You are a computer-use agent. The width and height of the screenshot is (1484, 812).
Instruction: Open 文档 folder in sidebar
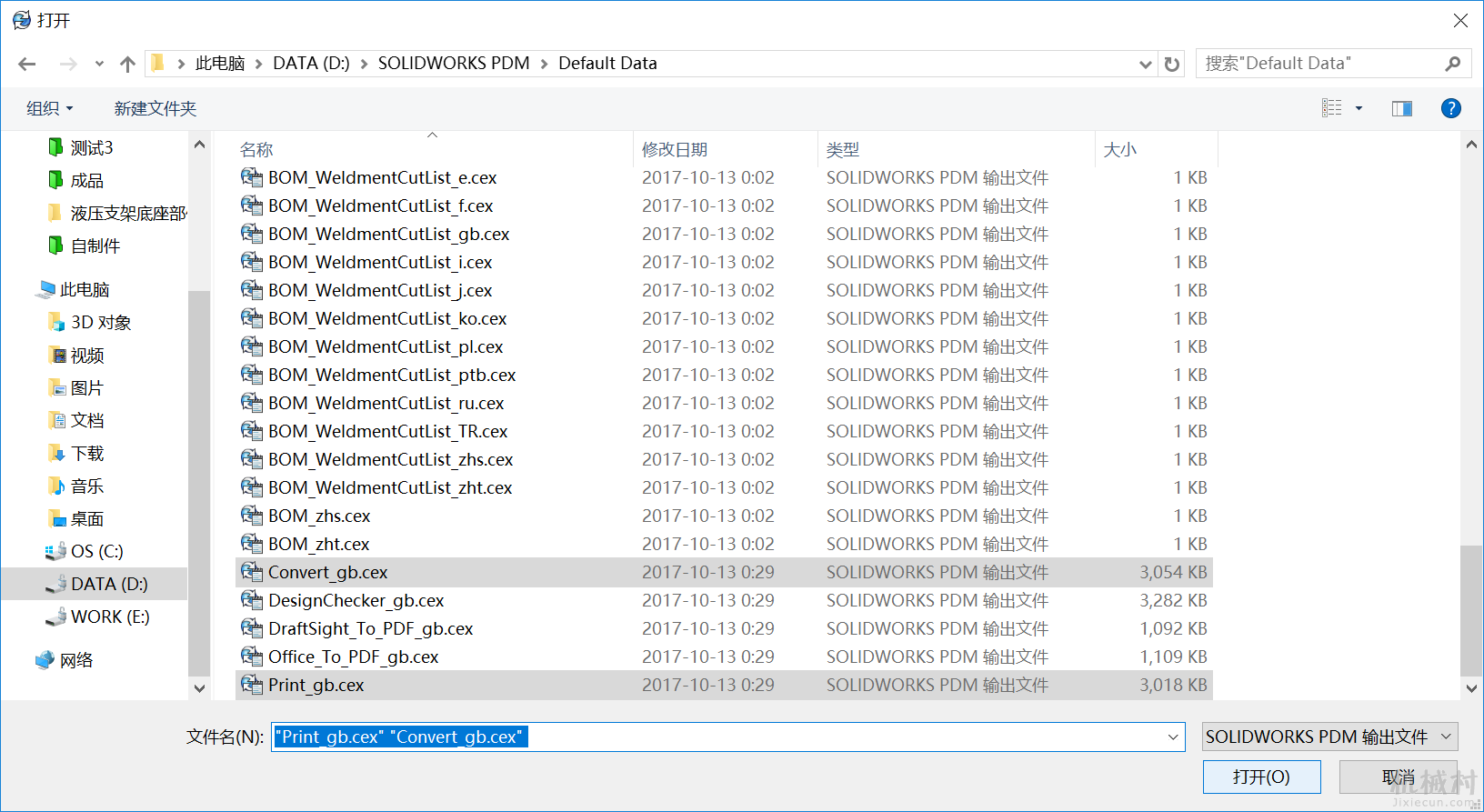click(x=87, y=420)
